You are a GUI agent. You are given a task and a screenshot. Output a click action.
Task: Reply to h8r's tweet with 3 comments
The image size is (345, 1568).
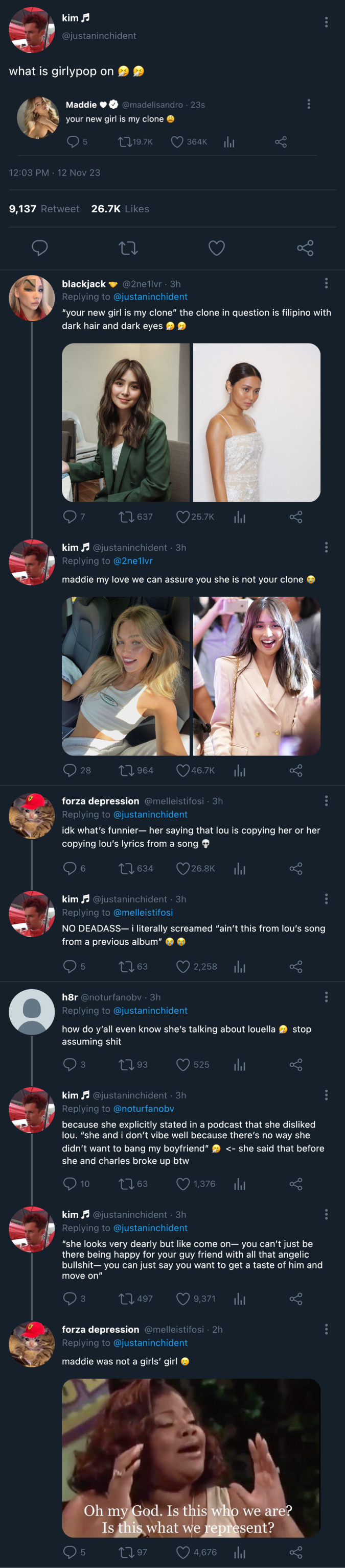70,1065
